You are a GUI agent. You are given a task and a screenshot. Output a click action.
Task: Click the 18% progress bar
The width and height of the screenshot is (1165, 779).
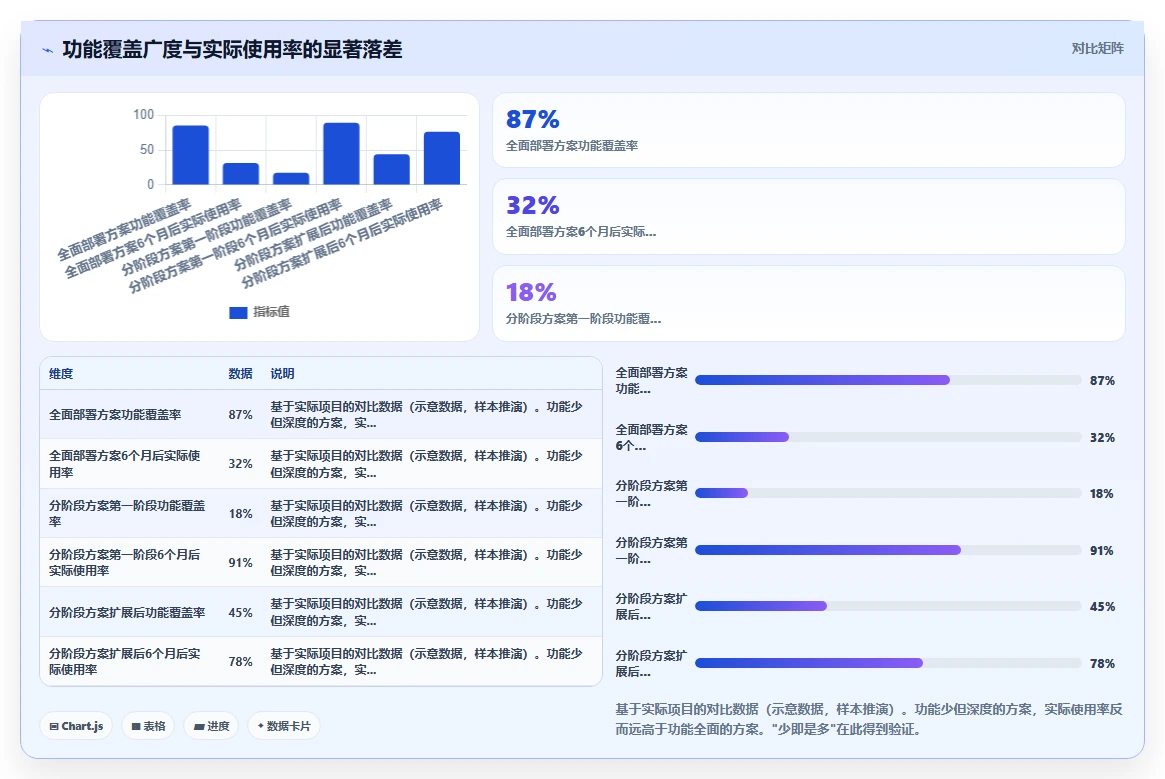[x=888, y=493]
